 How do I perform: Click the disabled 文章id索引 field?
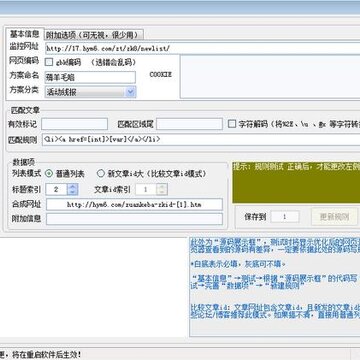tap(146, 190)
